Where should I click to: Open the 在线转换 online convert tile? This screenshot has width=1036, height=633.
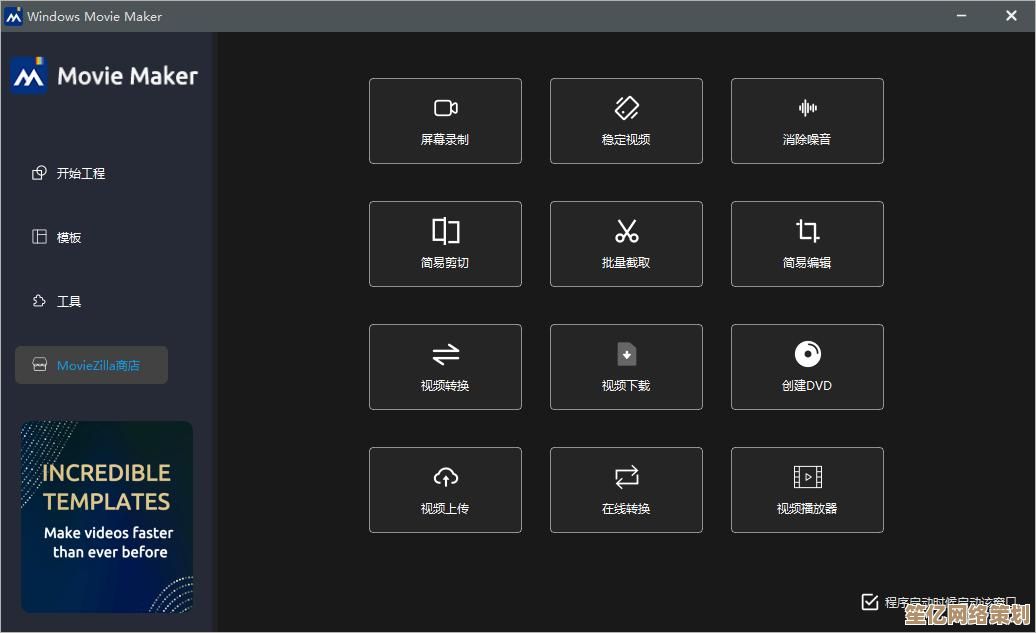[x=626, y=490]
